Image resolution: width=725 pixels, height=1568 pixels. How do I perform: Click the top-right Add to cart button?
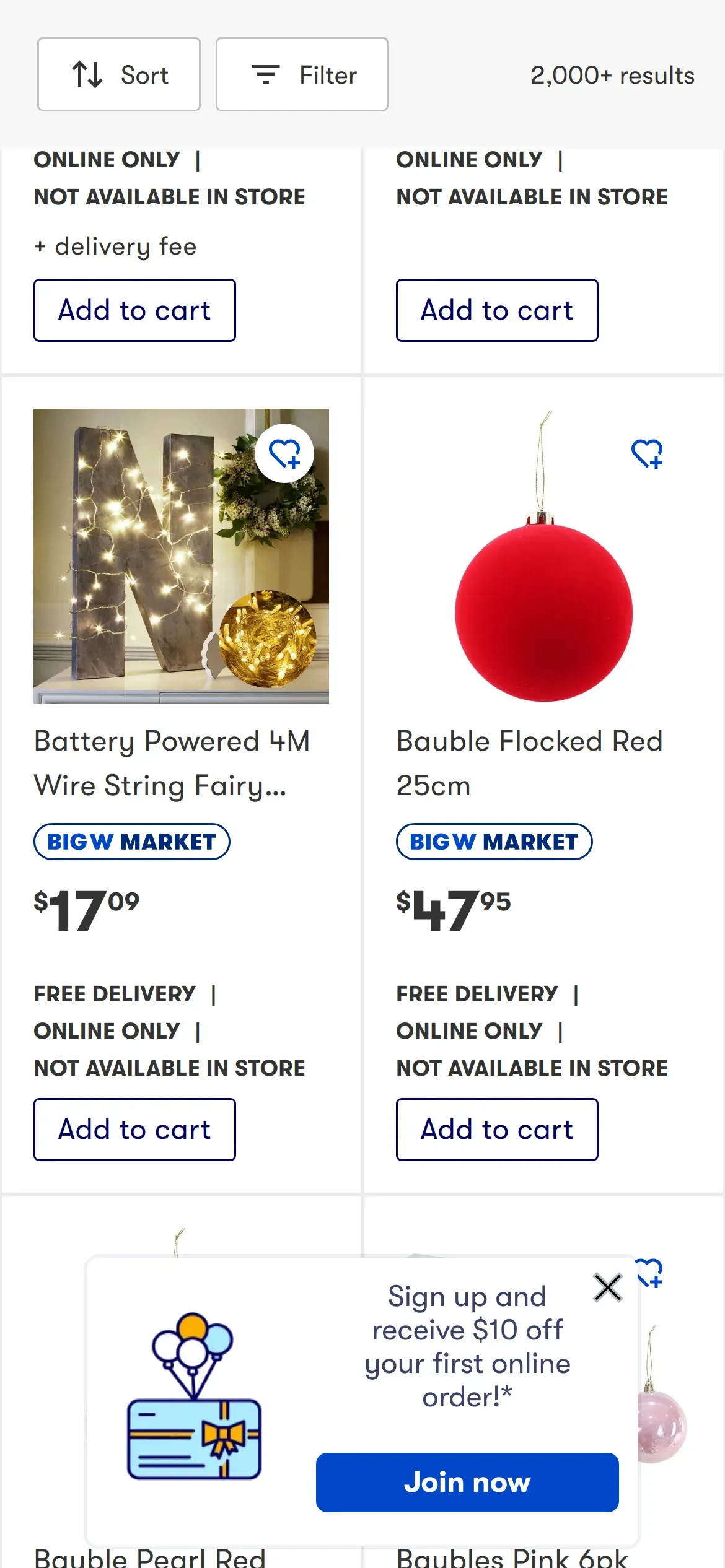pyautogui.click(x=497, y=310)
